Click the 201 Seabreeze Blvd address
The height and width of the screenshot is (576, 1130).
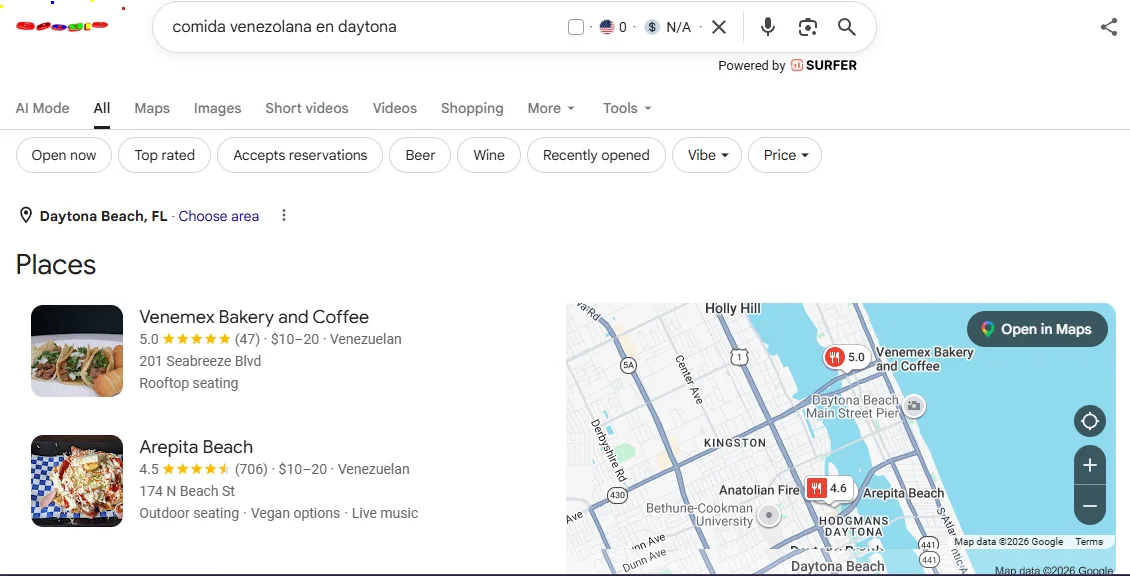coord(200,361)
